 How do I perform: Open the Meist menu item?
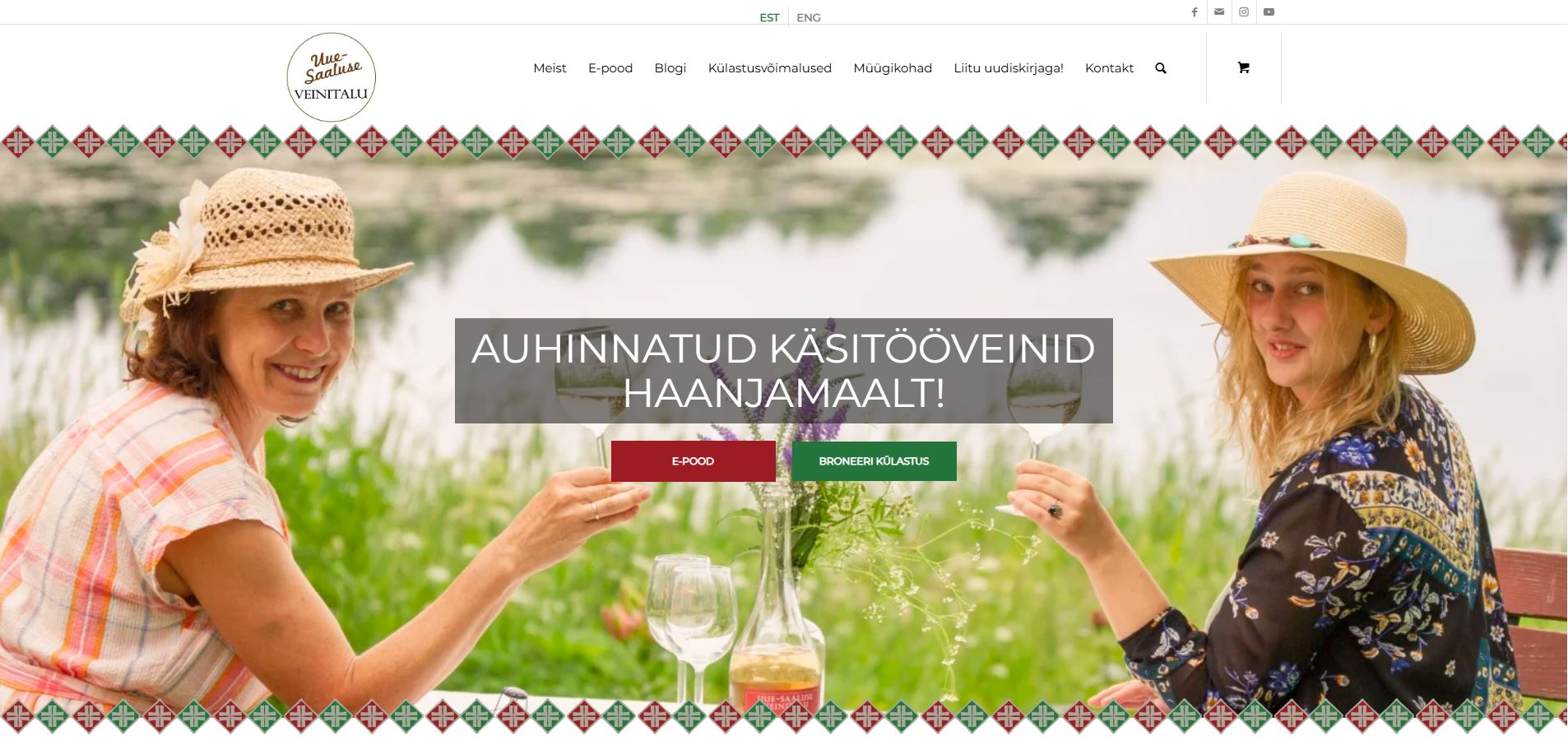[550, 68]
